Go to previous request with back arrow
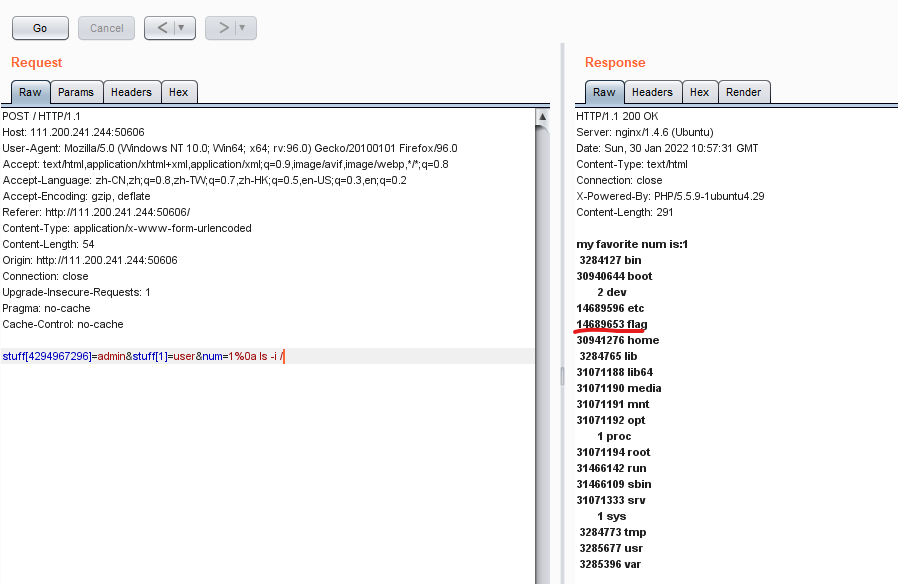Viewport: 898px width, 584px height. 162,27
